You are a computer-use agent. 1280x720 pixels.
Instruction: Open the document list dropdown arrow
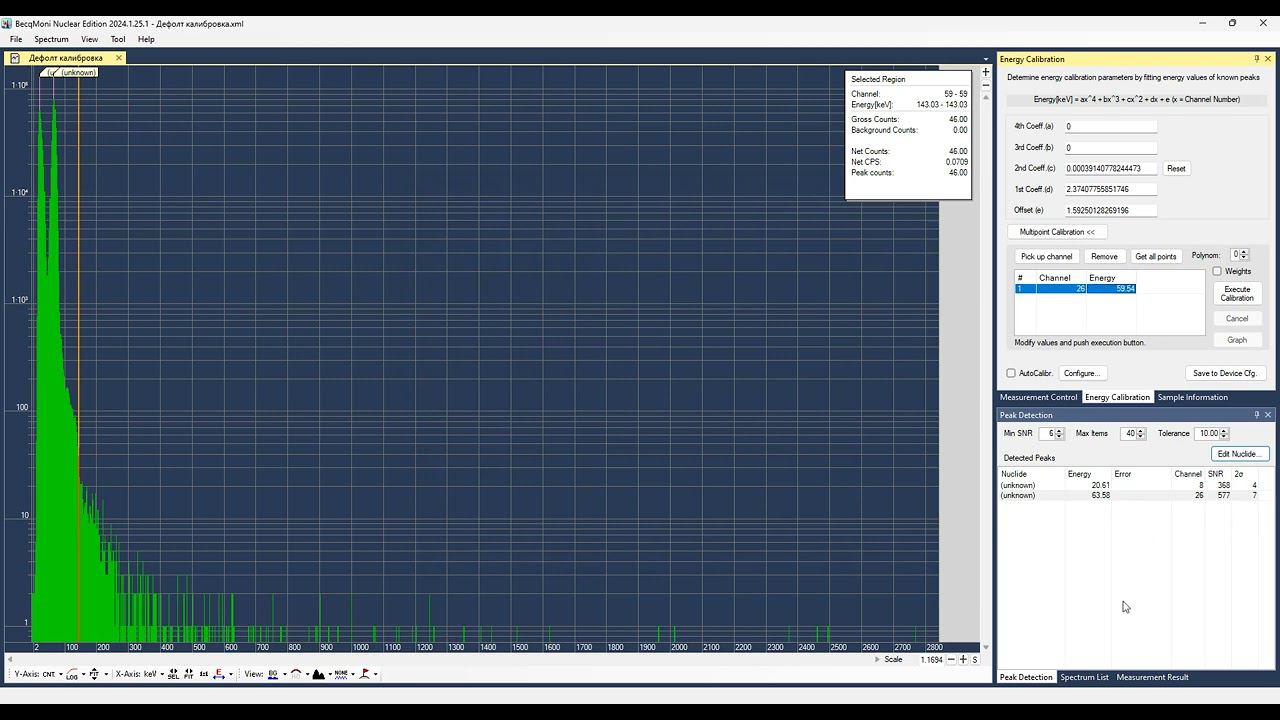[985, 58]
